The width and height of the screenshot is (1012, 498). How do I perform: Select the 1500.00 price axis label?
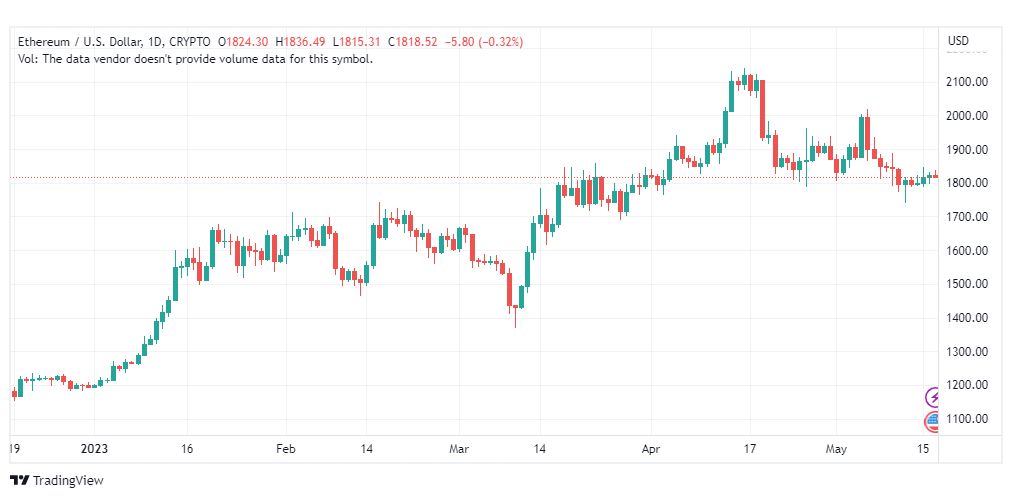pos(968,284)
